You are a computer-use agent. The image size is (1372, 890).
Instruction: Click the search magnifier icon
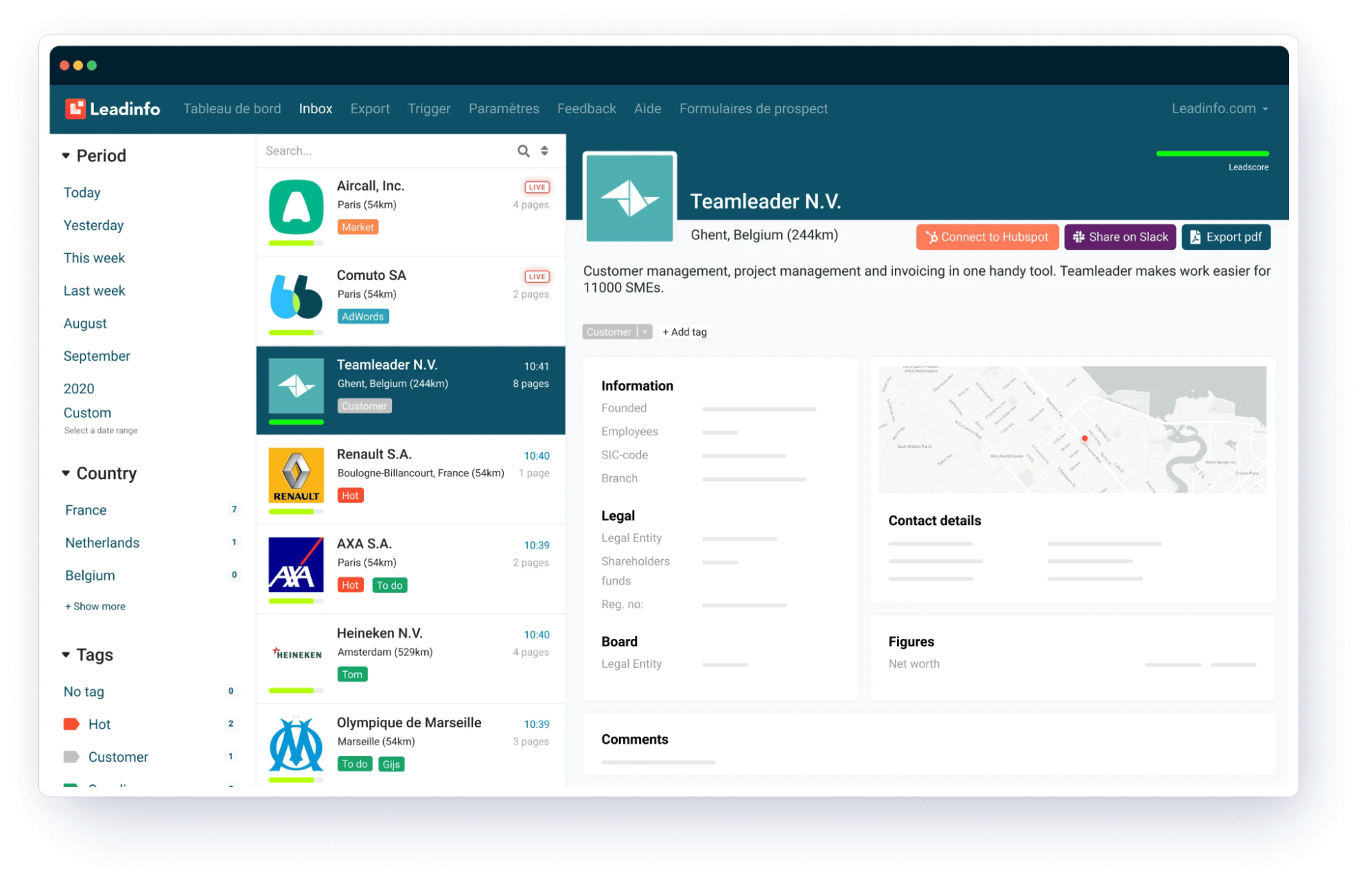(x=524, y=150)
